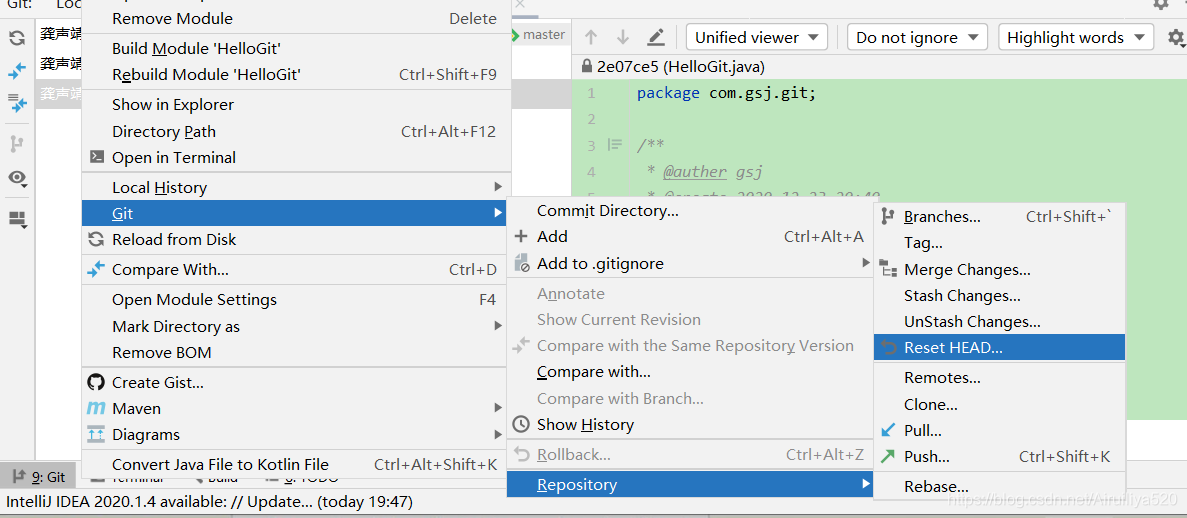Choose Convert Java File to Kotlin File
The width and height of the screenshot is (1187, 518).
point(296,464)
